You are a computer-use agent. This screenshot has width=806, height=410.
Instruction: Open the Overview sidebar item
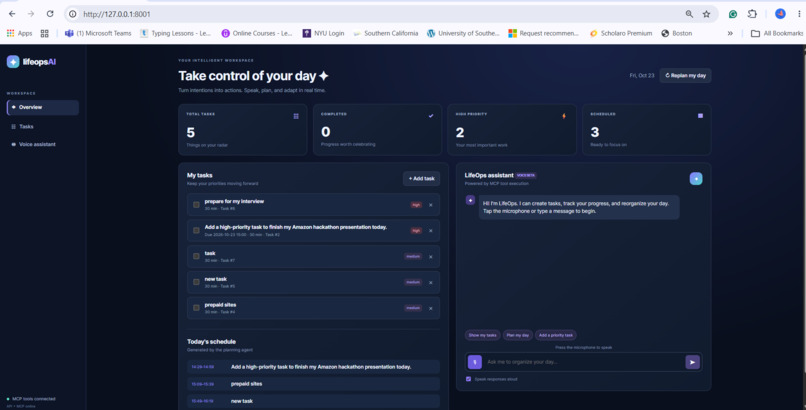click(43, 107)
